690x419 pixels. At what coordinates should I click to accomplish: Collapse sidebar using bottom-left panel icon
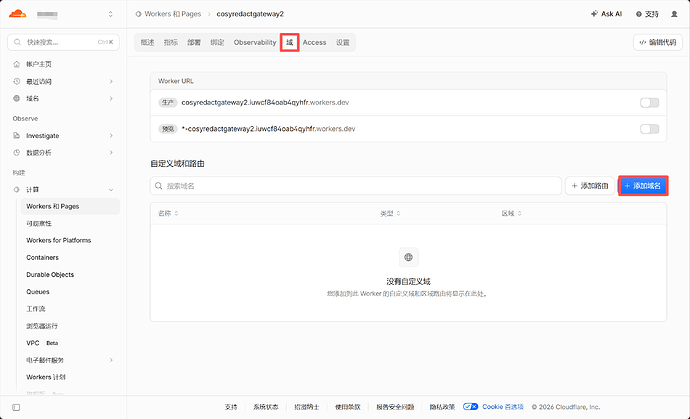pos(16,407)
